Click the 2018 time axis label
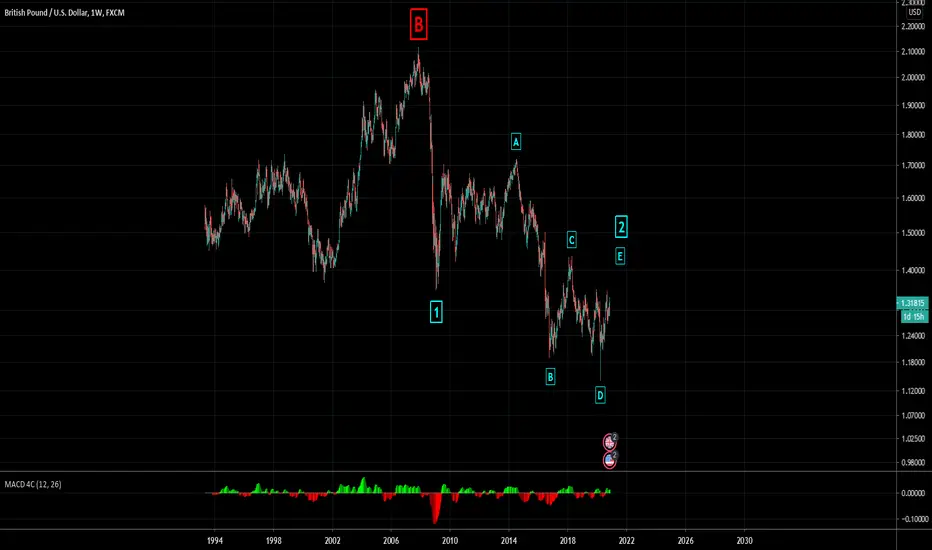This screenshot has width=932, height=550. pyautogui.click(x=567, y=540)
